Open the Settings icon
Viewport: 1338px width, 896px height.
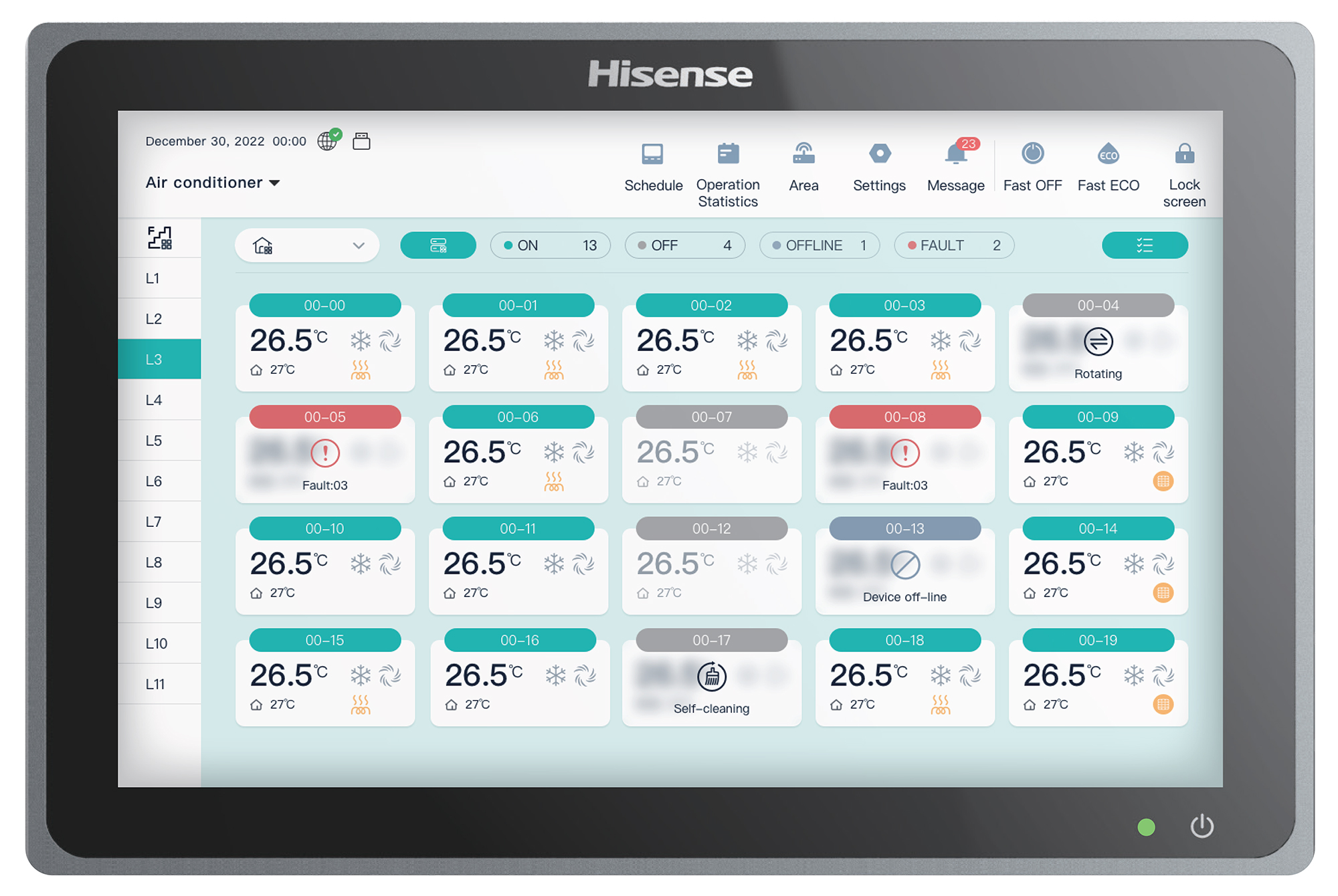879,155
